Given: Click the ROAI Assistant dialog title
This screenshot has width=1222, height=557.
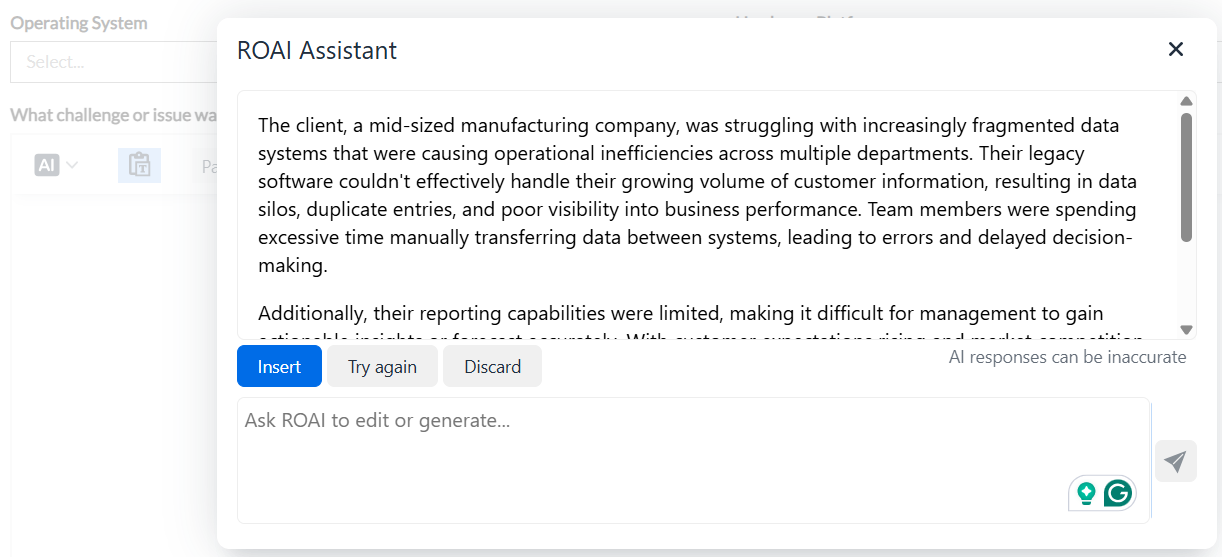Looking at the screenshot, I should point(317,50).
